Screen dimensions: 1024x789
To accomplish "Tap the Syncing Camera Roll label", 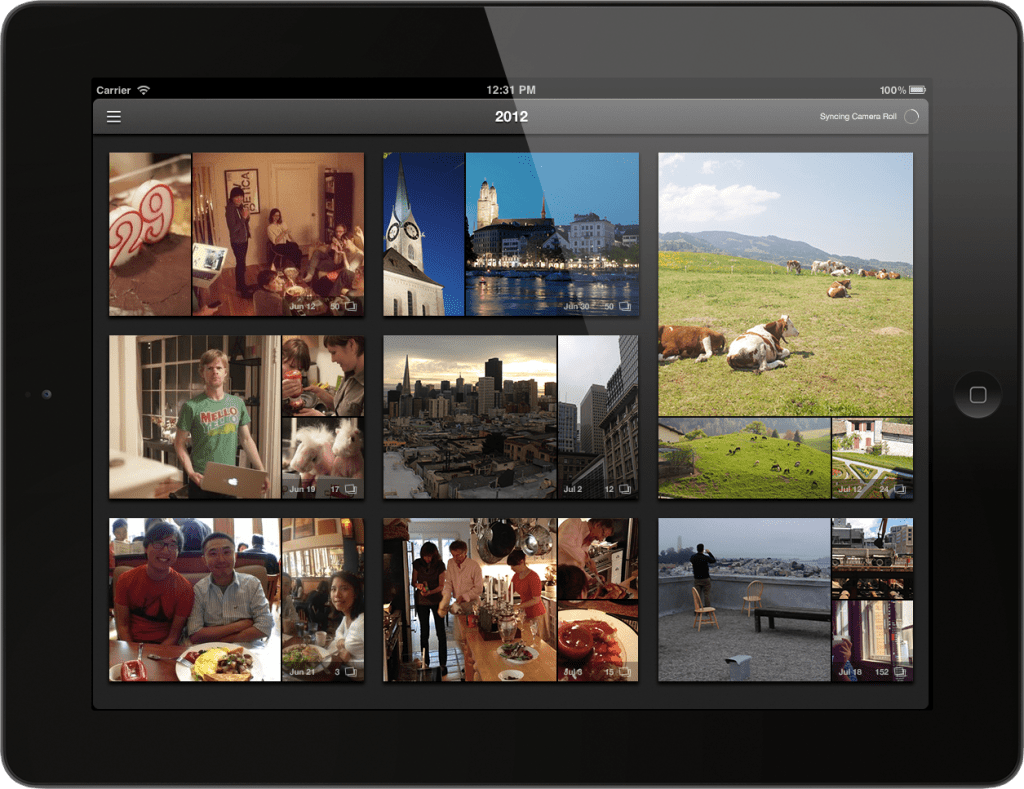I will point(857,117).
